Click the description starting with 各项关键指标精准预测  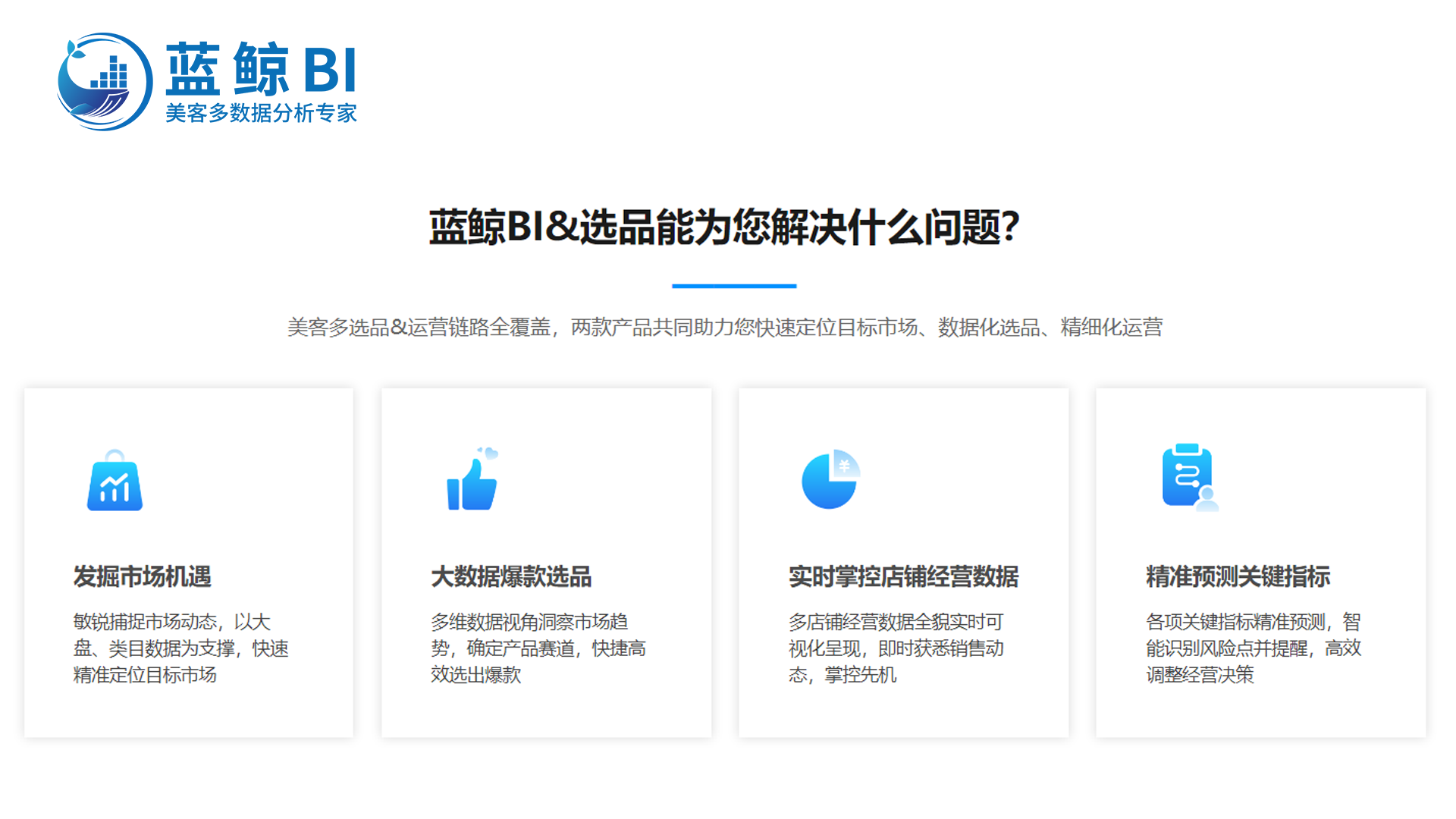click(1254, 648)
